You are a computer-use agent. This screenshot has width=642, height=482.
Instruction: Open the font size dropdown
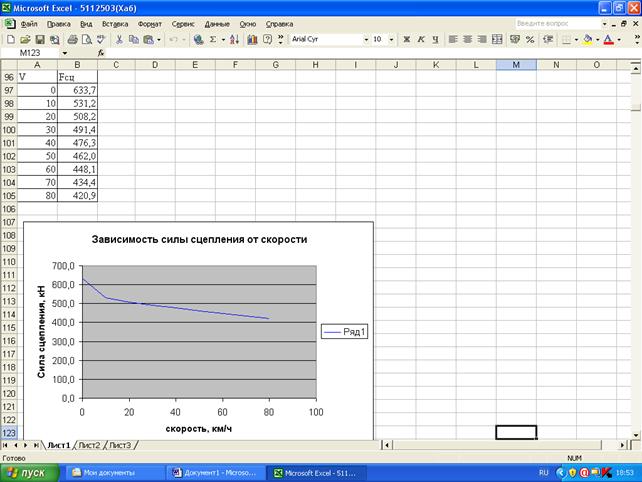tap(391, 40)
